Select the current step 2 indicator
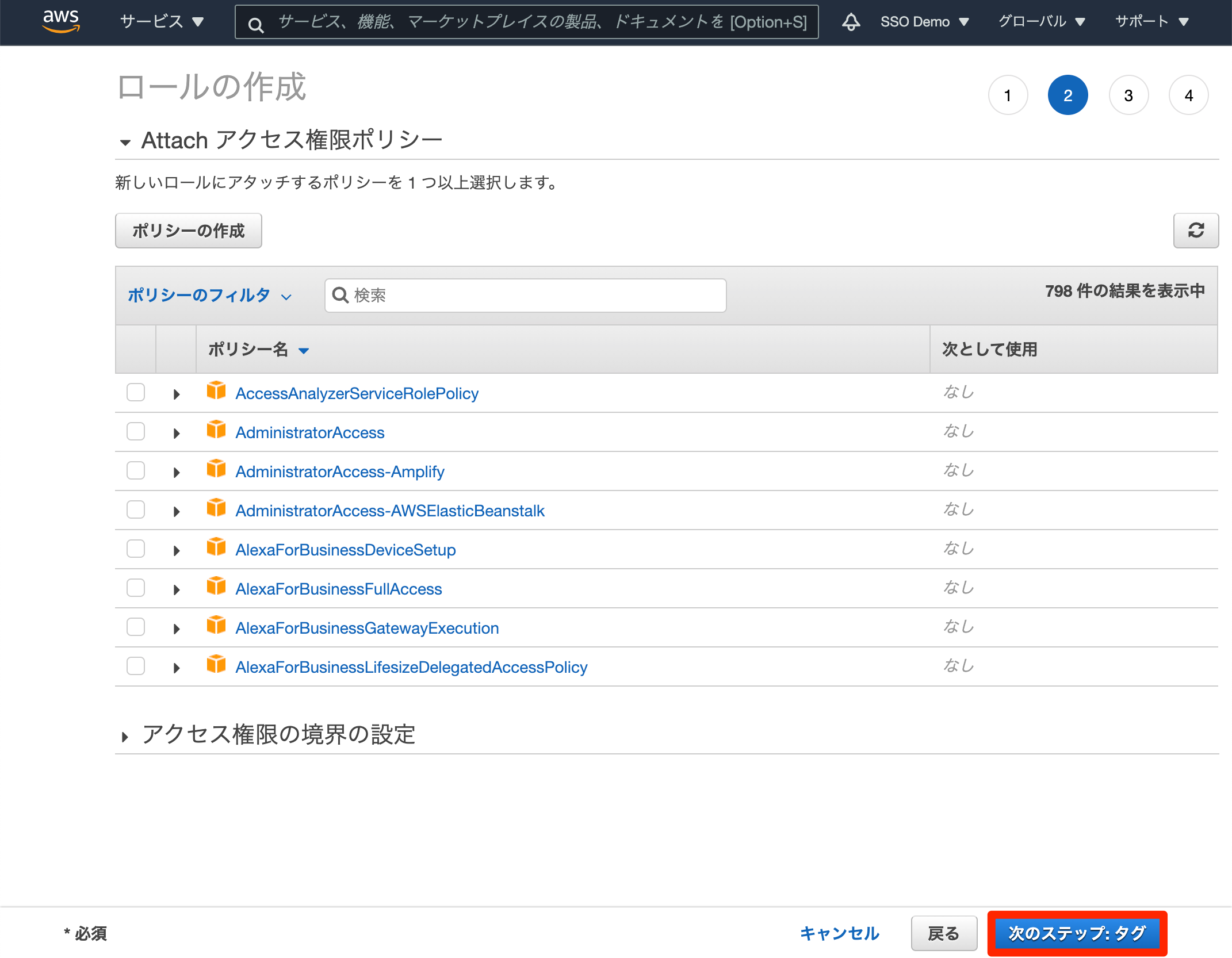The height and width of the screenshot is (958, 1232). pos(1068,95)
